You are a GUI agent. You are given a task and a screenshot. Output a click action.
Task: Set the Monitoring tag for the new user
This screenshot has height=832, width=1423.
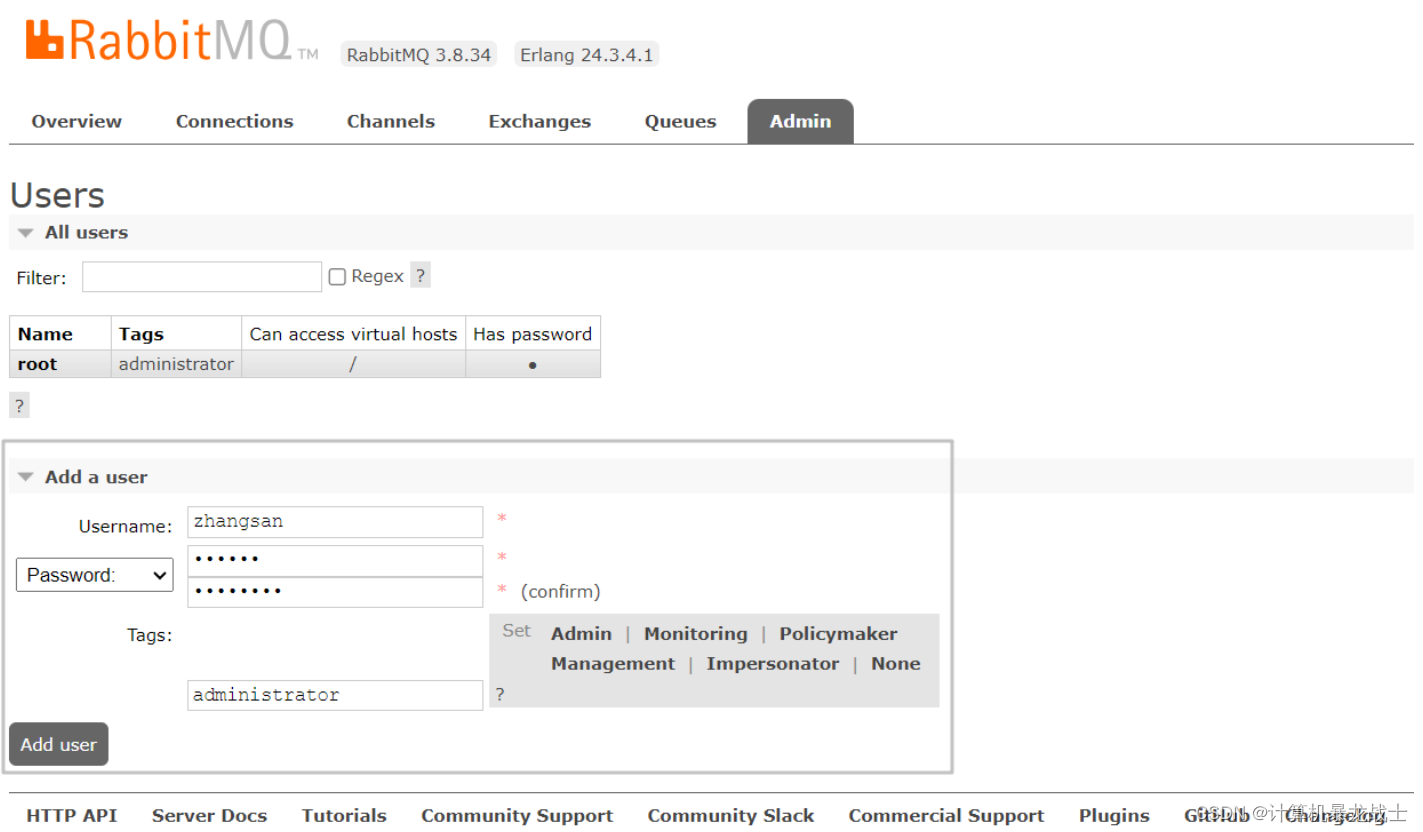(695, 632)
